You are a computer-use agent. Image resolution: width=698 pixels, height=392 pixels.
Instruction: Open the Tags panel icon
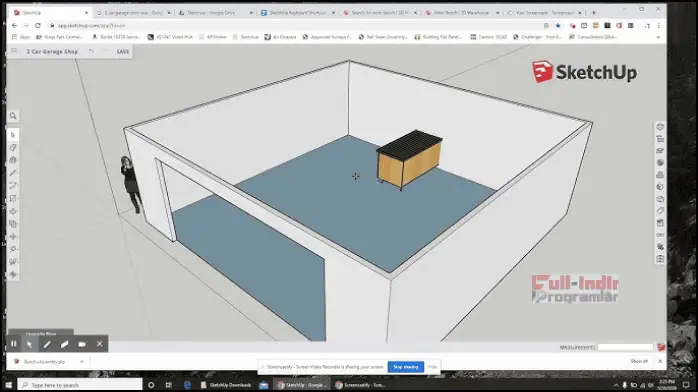(660, 211)
